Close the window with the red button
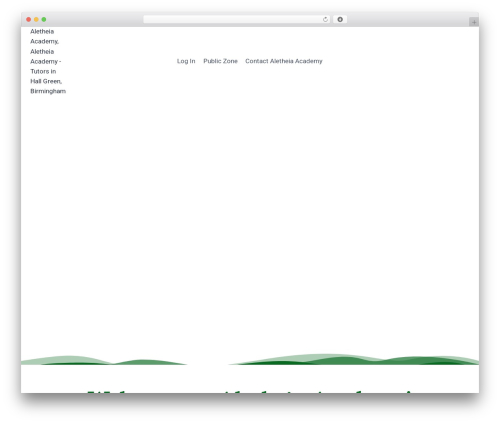 click(29, 20)
